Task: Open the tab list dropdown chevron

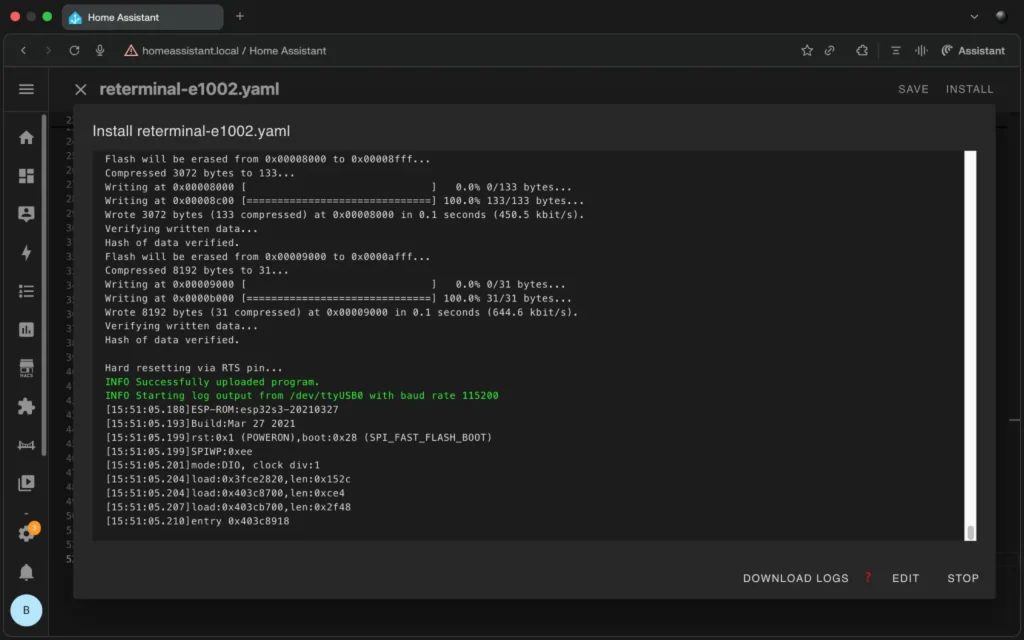Action: tap(974, 17)
